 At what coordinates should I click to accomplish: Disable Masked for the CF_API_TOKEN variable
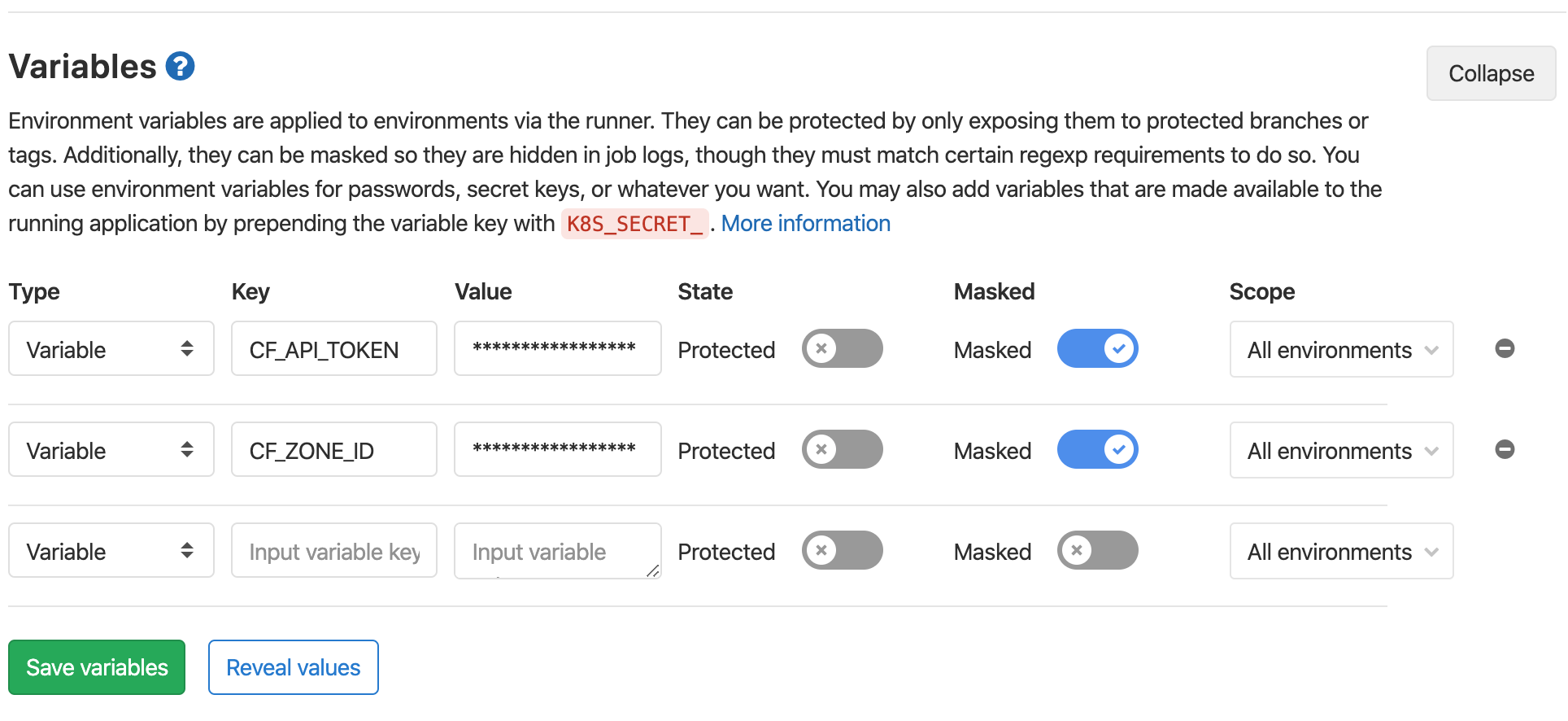click(x=1098, y=348)
